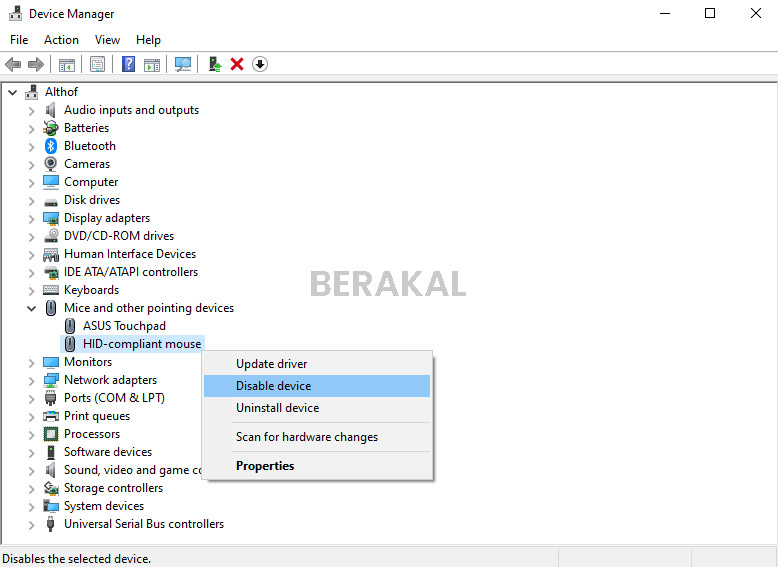Click the Back arrow toolbar icon
Screen dimensions: 778x567
[x=13, y=64]
